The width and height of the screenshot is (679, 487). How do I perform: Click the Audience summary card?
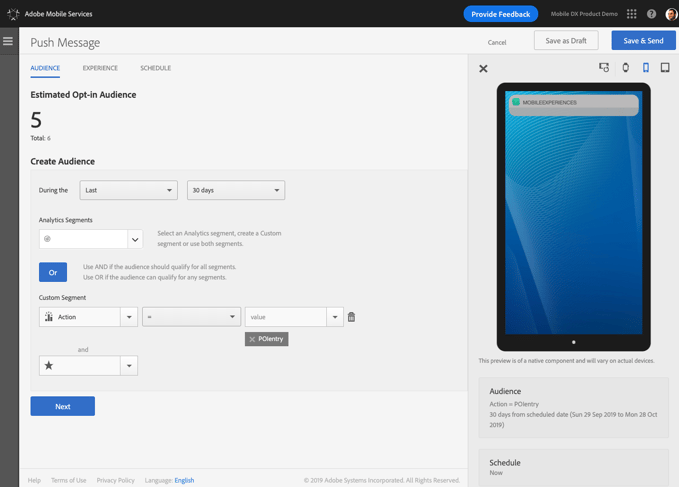[x=574, y=407]
